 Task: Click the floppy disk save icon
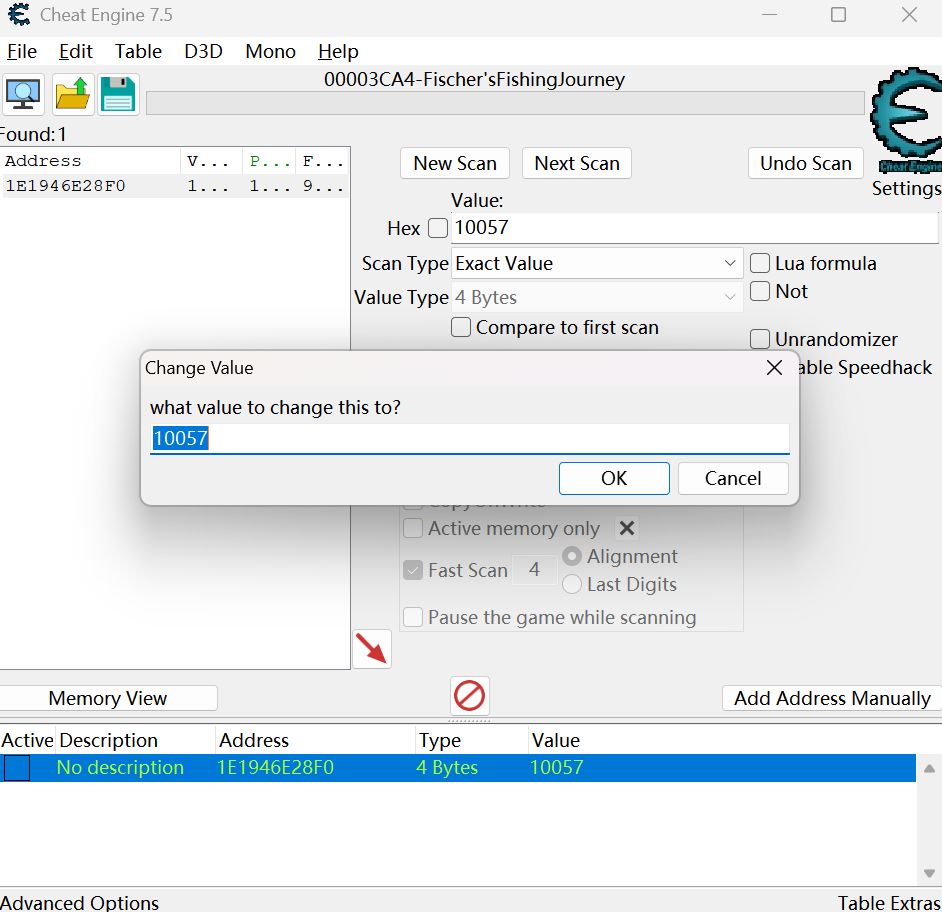click(118, 94)
